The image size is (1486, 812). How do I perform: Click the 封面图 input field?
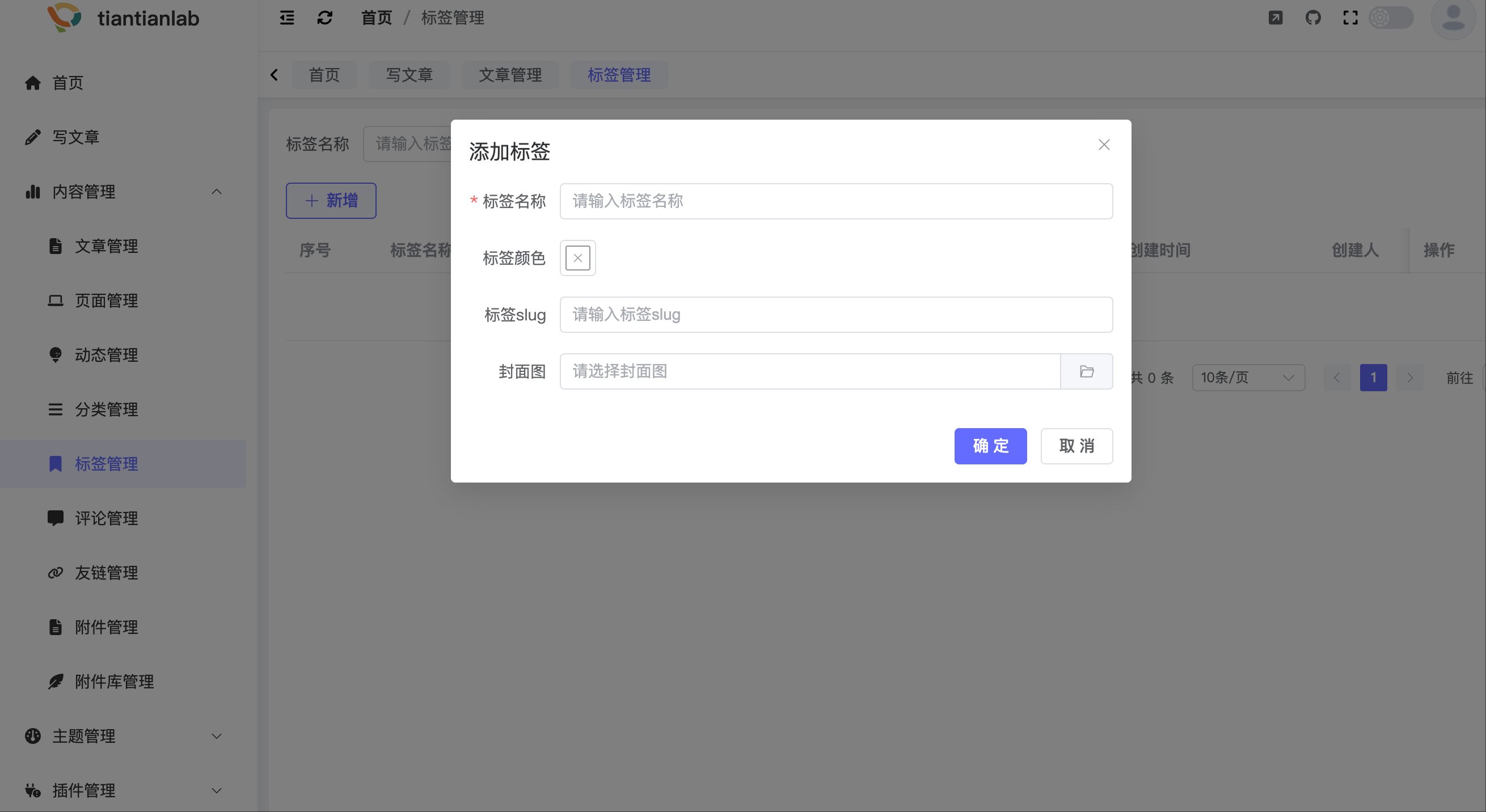click(810, 371)
